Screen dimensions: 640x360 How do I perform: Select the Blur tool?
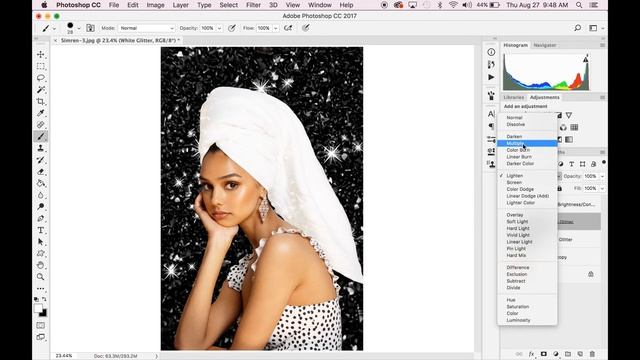pos(40,195)
